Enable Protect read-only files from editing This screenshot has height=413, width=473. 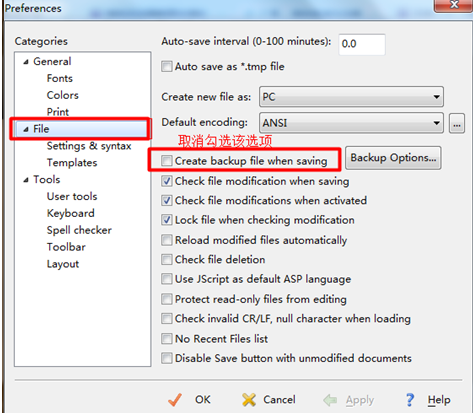coord(167,299)
